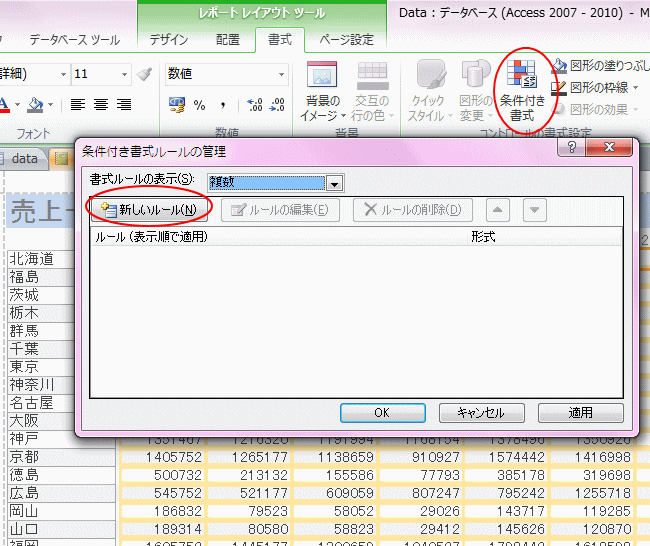This screenshot has width=650, height=546.
Task: Switch to the 配置 ribbon tab
Action: (228, 40)
